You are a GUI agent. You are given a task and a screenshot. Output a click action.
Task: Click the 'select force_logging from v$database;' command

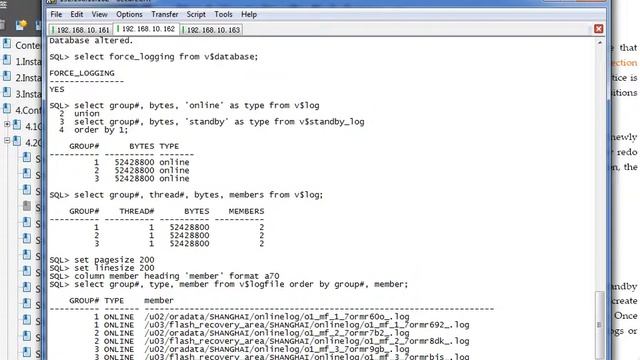166,57
